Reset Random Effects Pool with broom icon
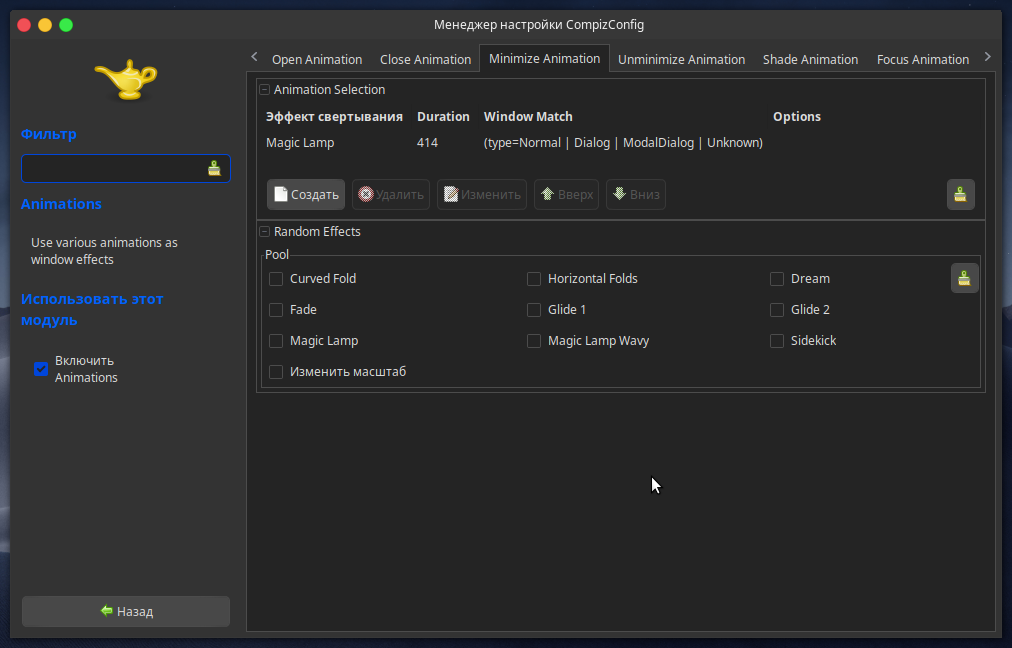The width and height of the screenshot is (1012, 648). pos(964,278)
